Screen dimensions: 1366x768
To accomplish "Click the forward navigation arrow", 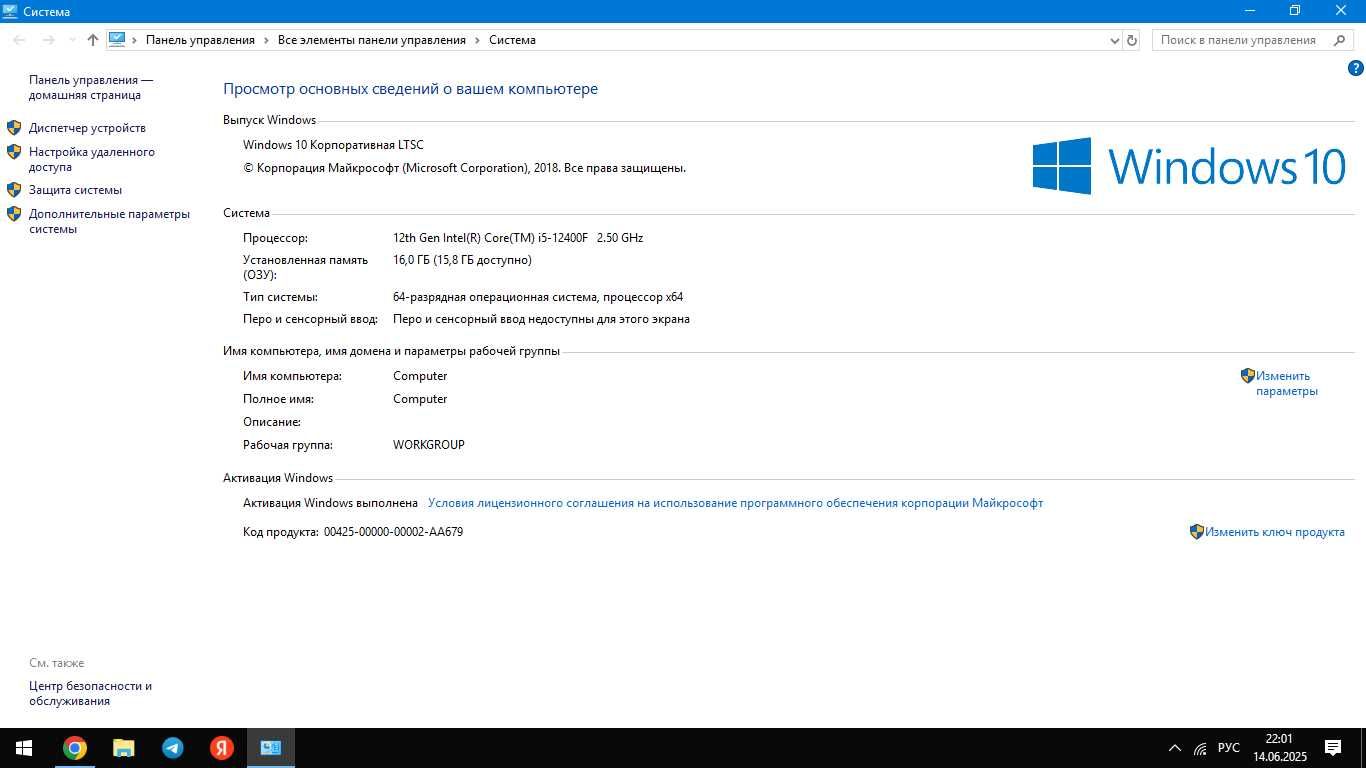I will [x=48, y=40].
